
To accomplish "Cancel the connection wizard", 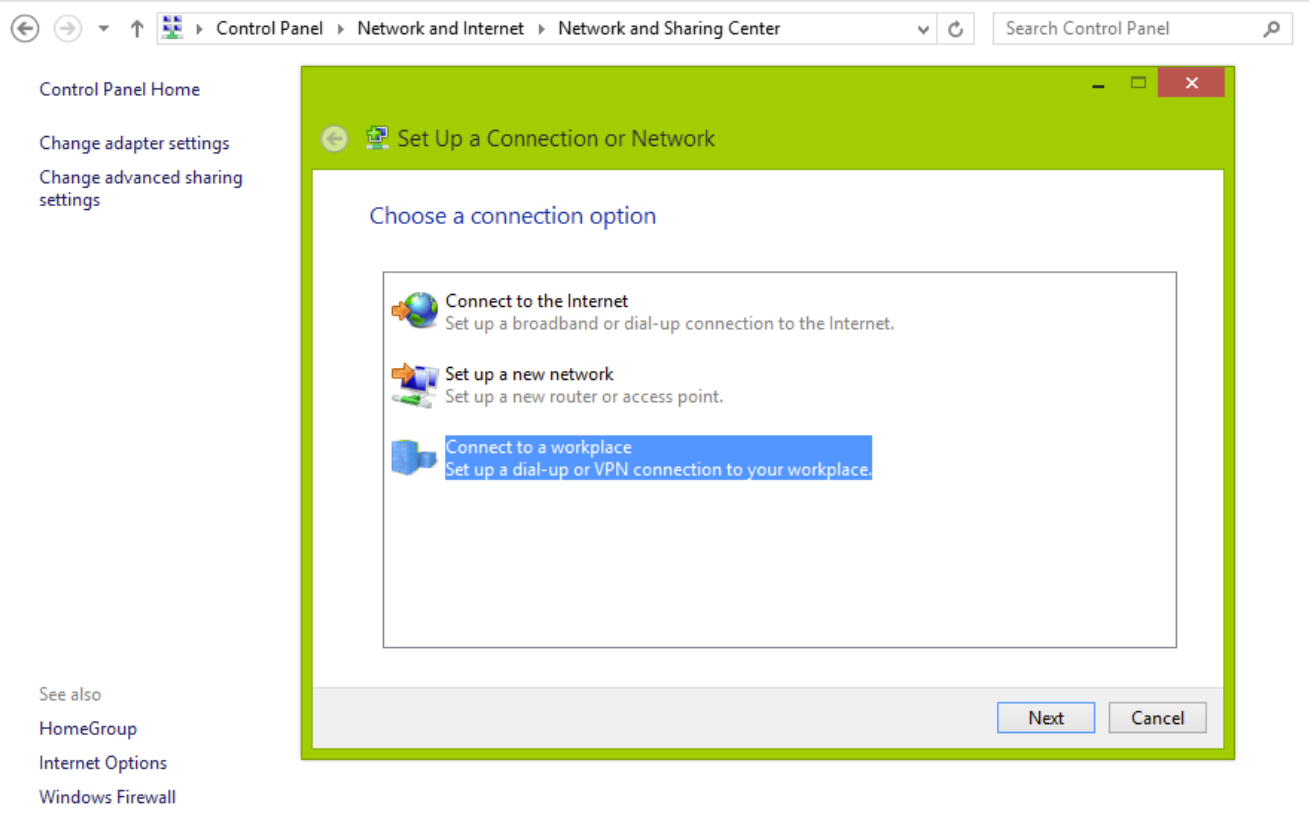I will coord(1157,717).
